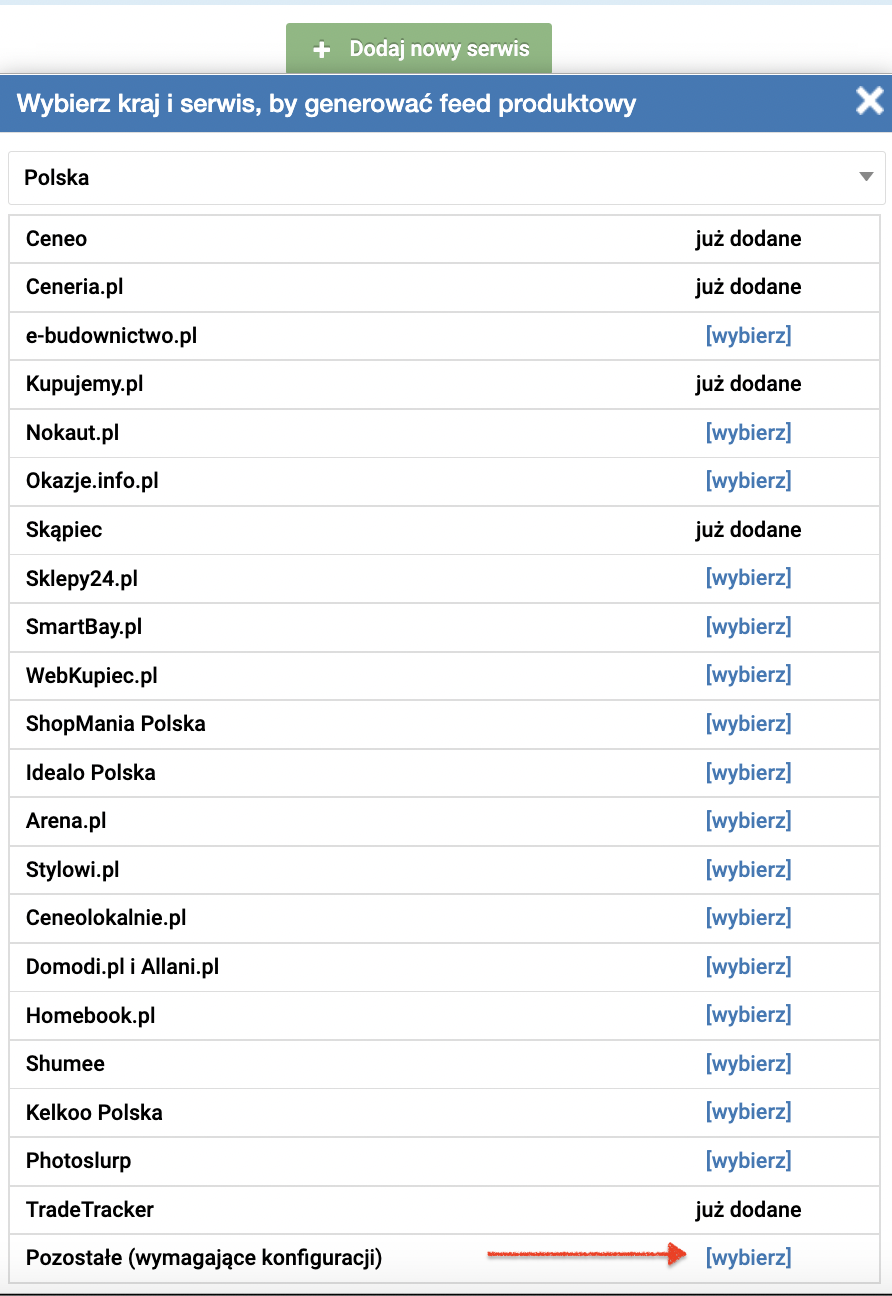Click wybierz in the Kelkoo Polska row

pos(748,1112)
